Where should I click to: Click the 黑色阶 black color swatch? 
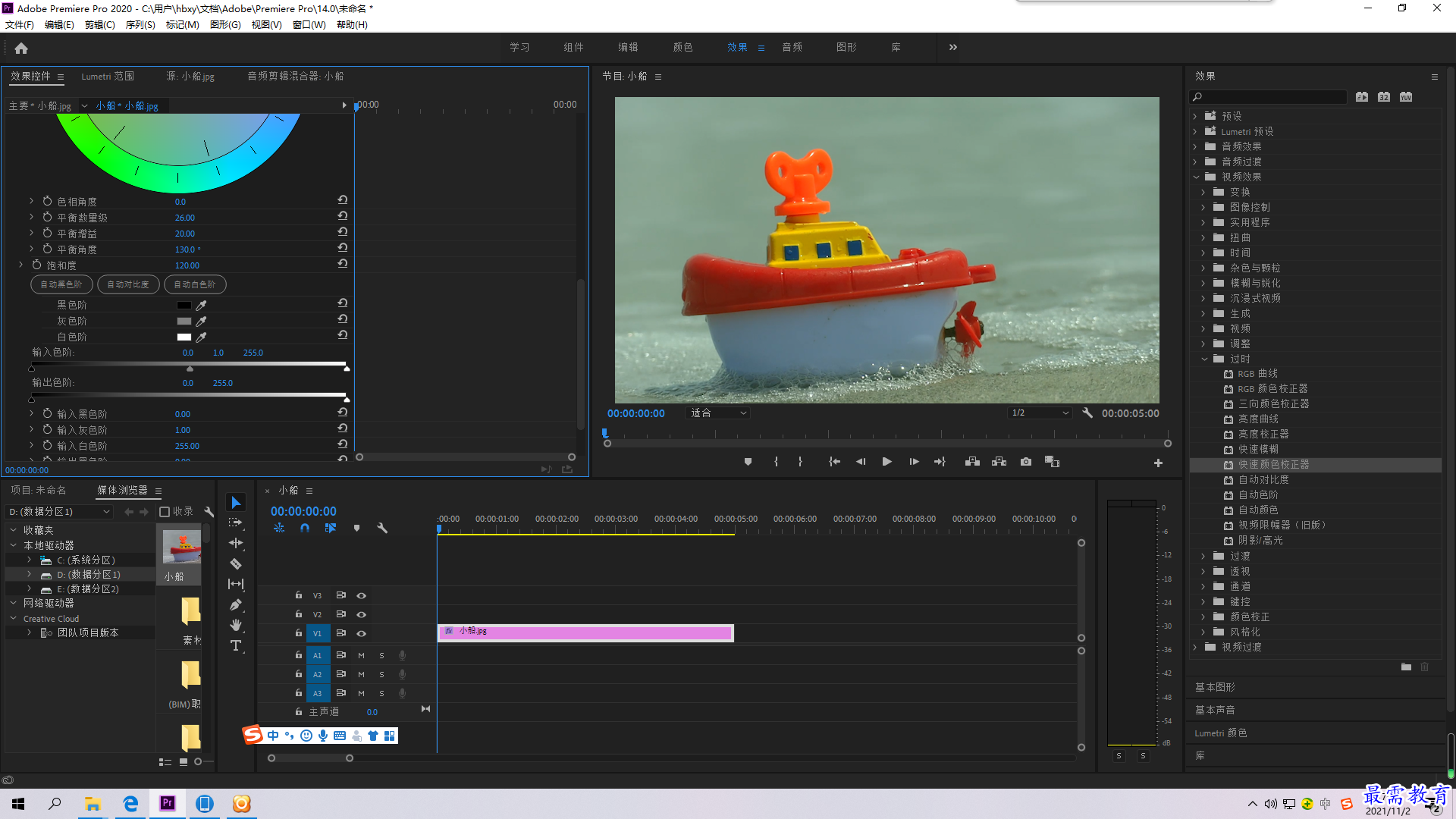point(184,305)
